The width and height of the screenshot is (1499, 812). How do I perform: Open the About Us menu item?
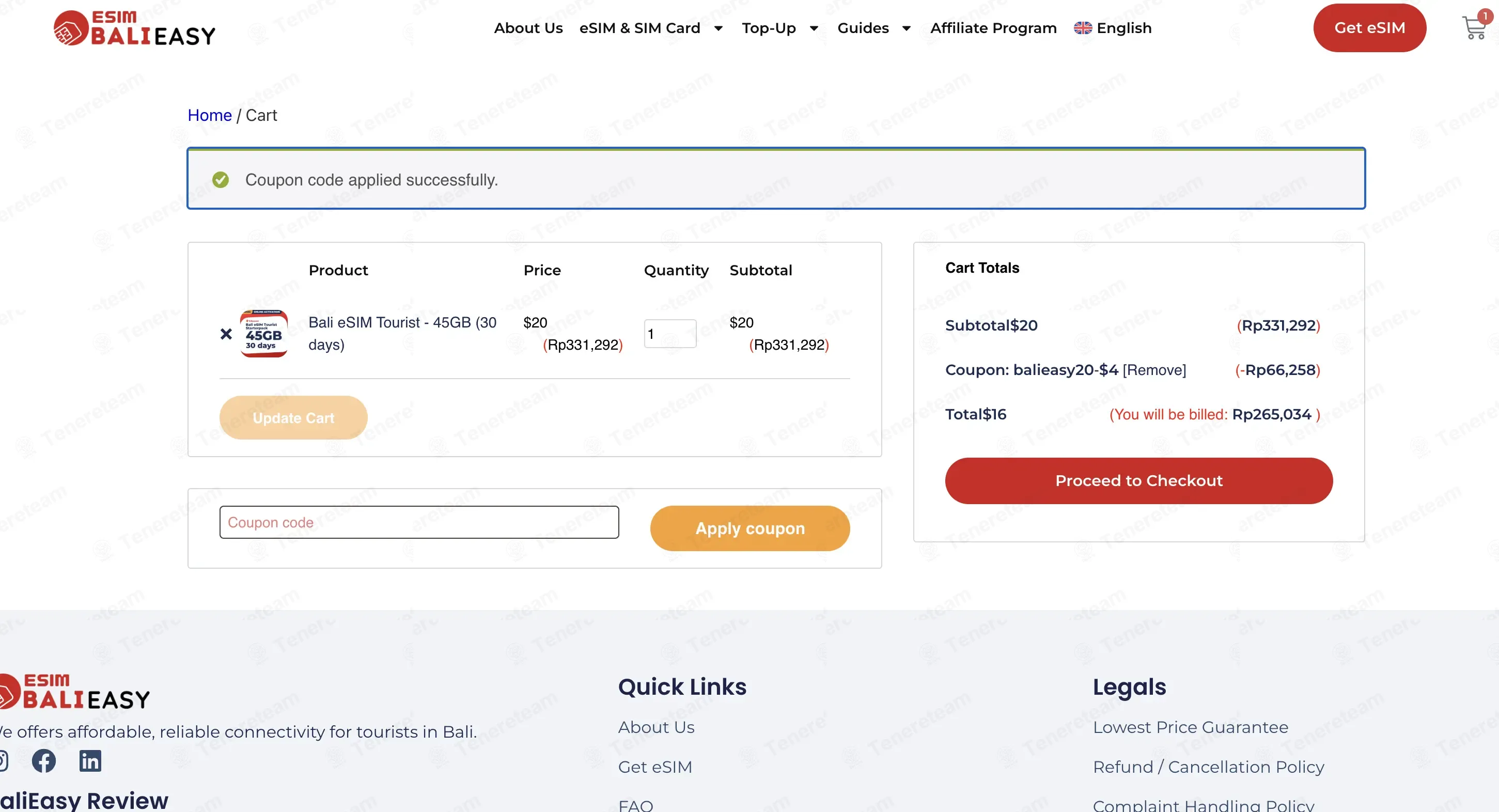(x=528, y=28)
